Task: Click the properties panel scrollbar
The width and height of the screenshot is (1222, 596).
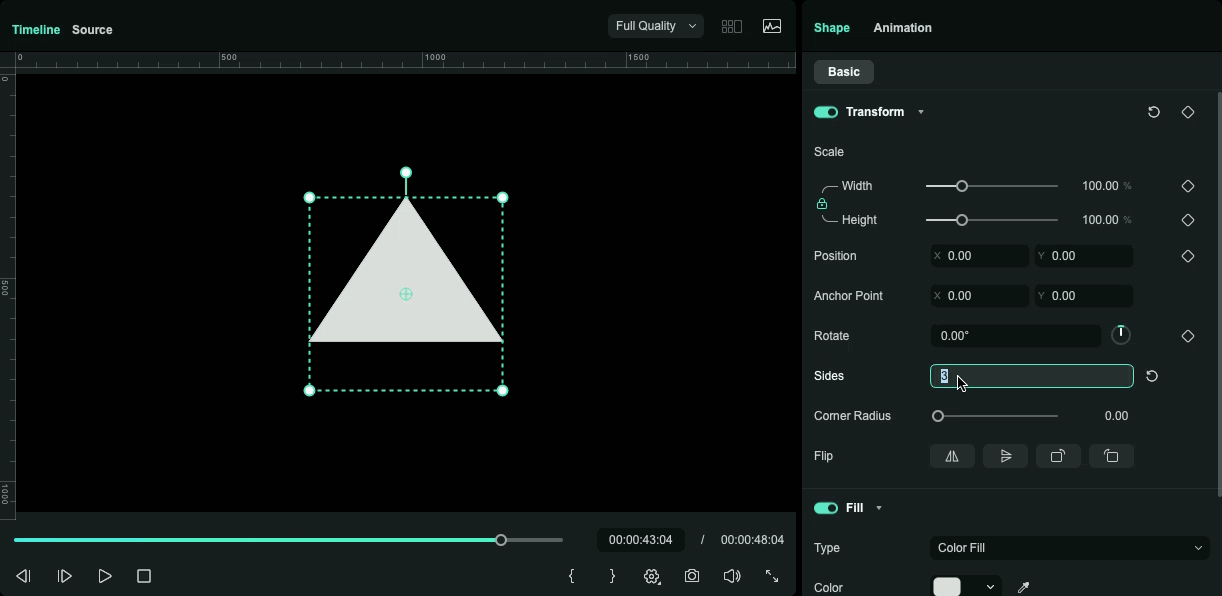Action: [x=1219, y=294]
